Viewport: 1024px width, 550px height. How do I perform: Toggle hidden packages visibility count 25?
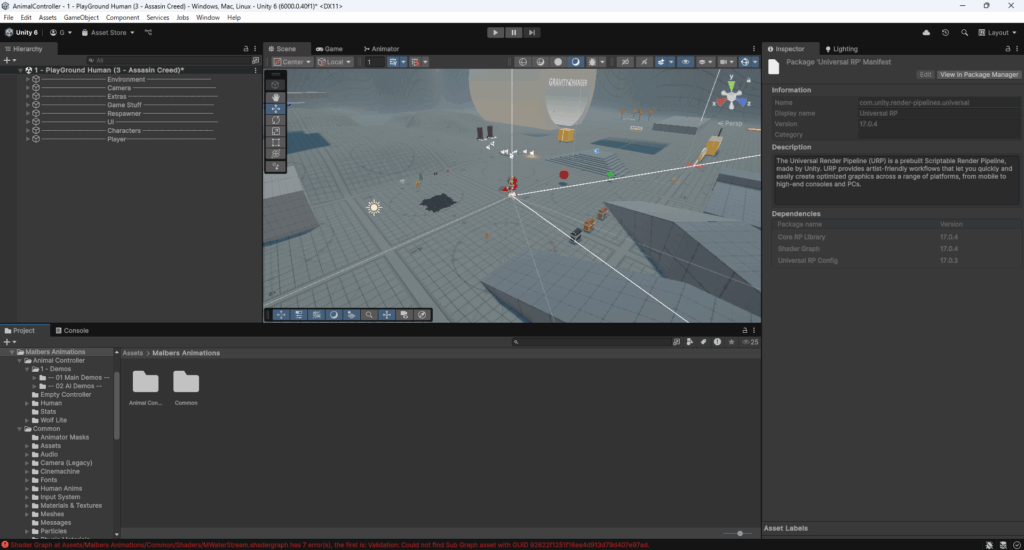[750, 342]
